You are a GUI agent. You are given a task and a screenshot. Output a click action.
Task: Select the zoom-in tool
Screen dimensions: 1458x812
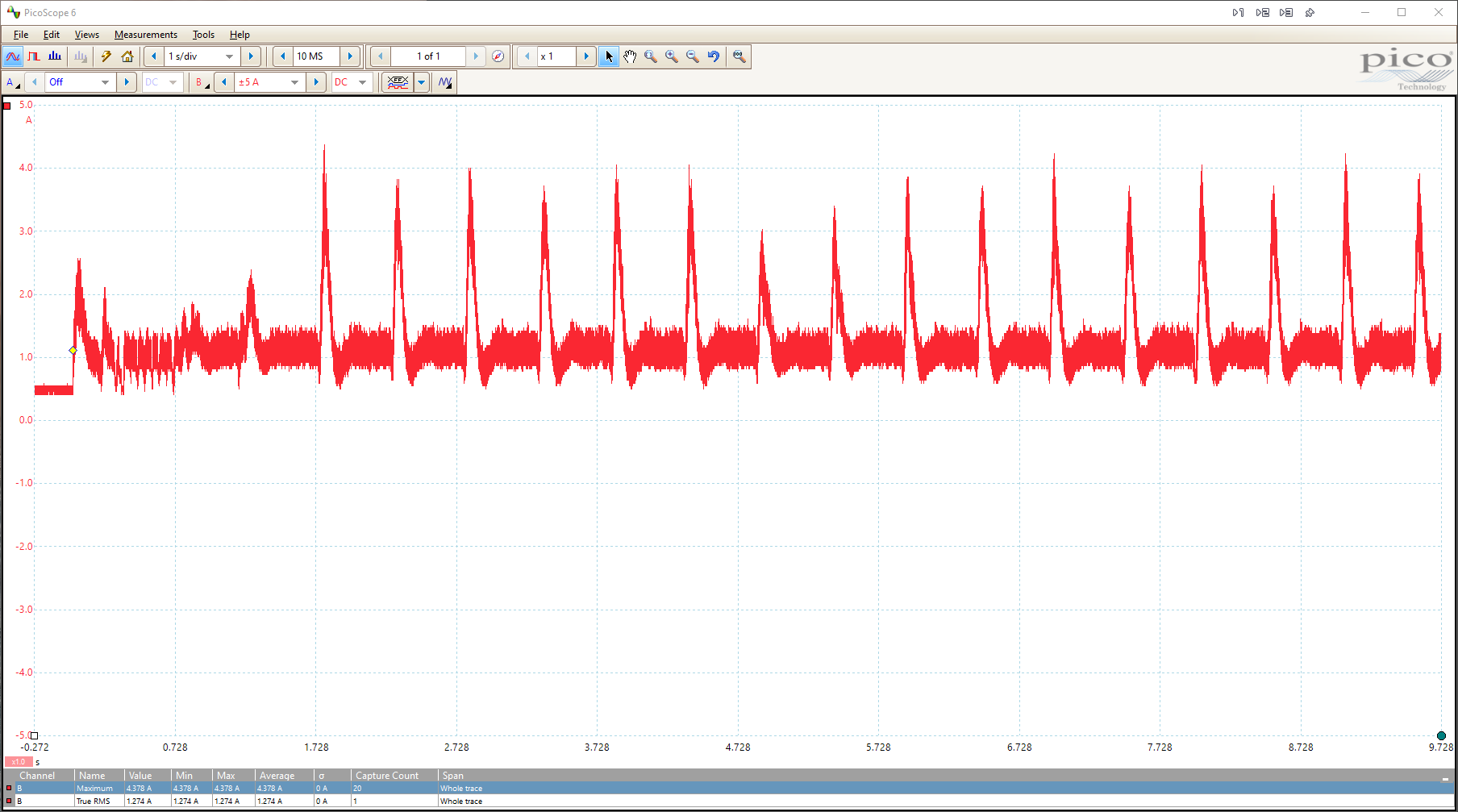(x=672, y=56)
